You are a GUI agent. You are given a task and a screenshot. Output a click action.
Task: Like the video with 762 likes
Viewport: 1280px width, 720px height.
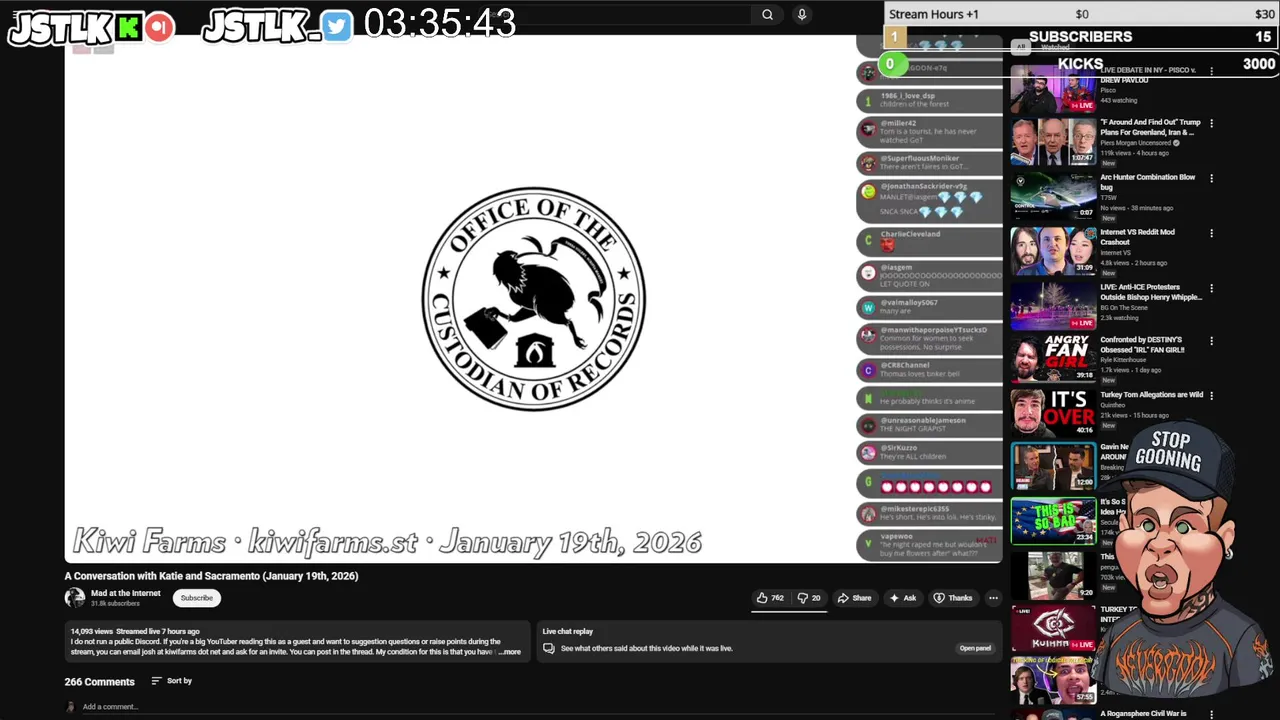point(769,598)
